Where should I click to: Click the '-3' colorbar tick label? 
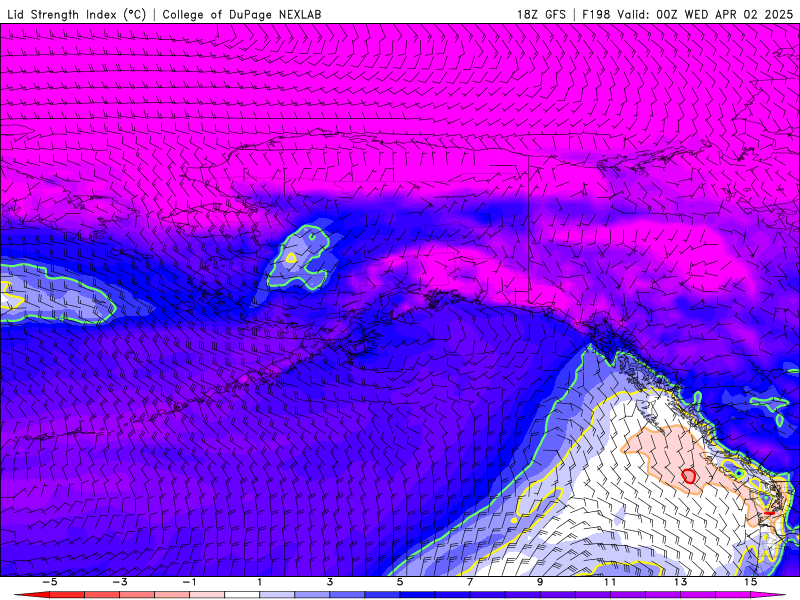(119, 582)
